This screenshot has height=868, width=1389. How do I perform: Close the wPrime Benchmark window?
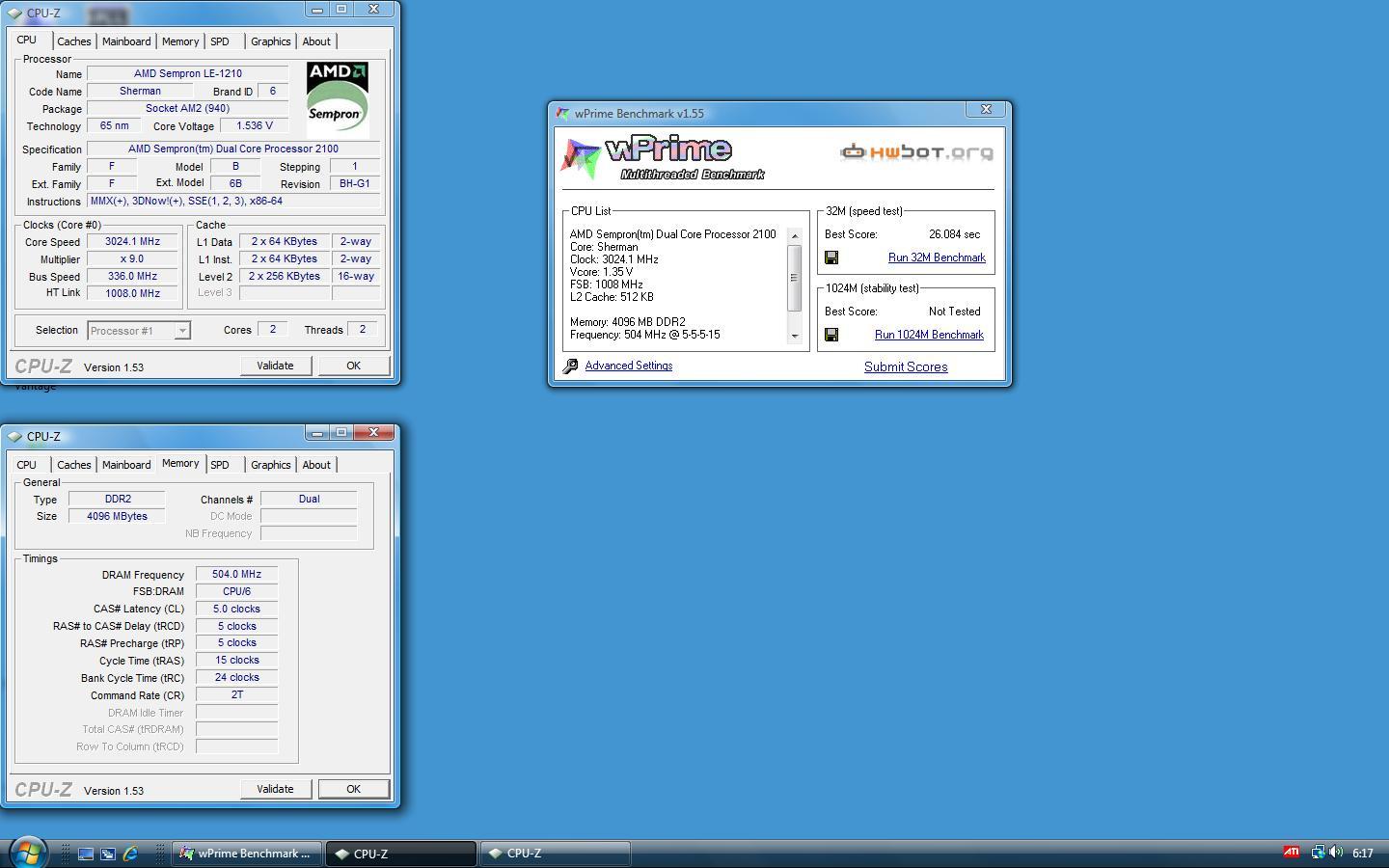click(x=986, y=109)
